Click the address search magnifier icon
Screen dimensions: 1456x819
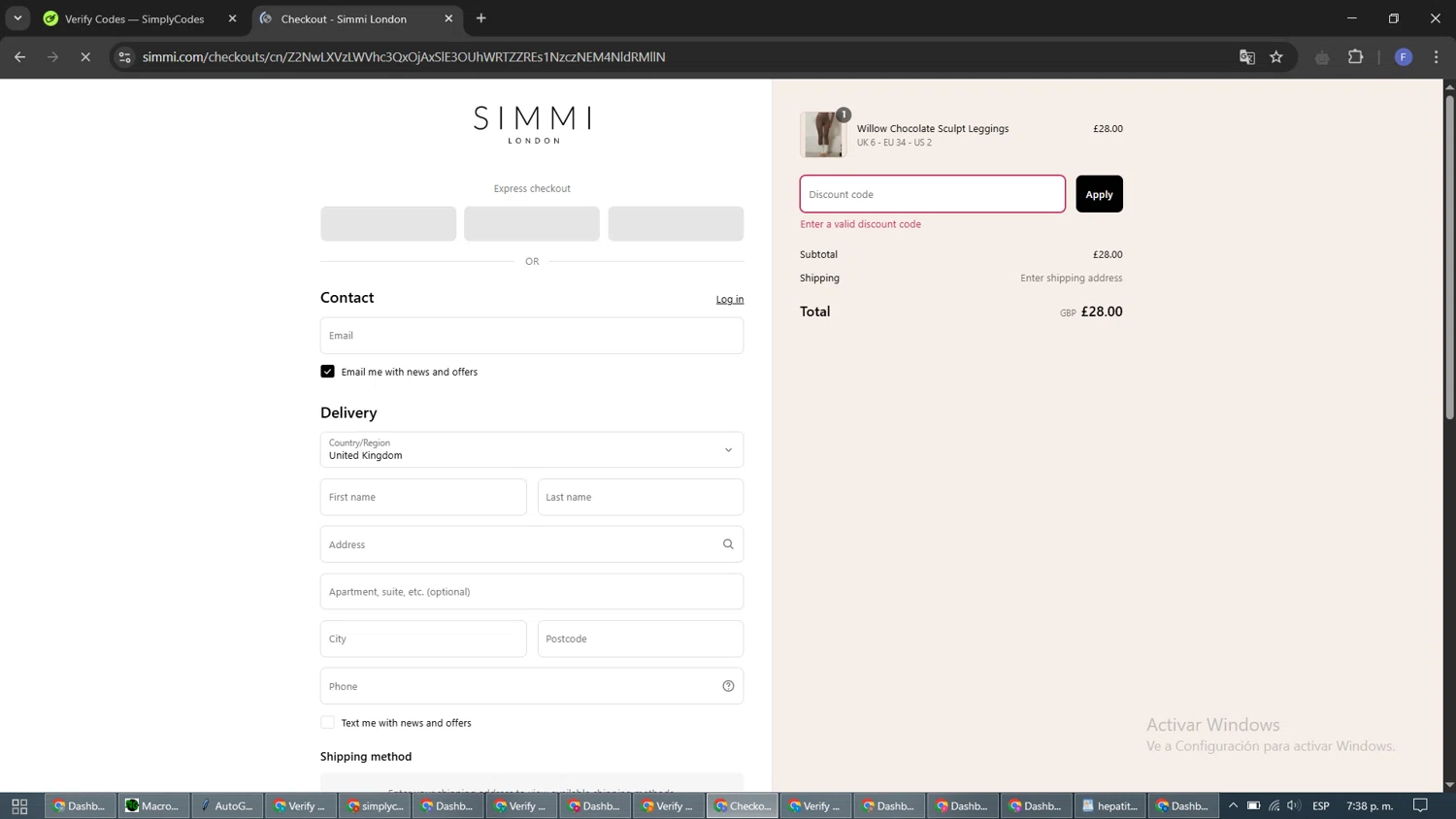coord(728,544)
